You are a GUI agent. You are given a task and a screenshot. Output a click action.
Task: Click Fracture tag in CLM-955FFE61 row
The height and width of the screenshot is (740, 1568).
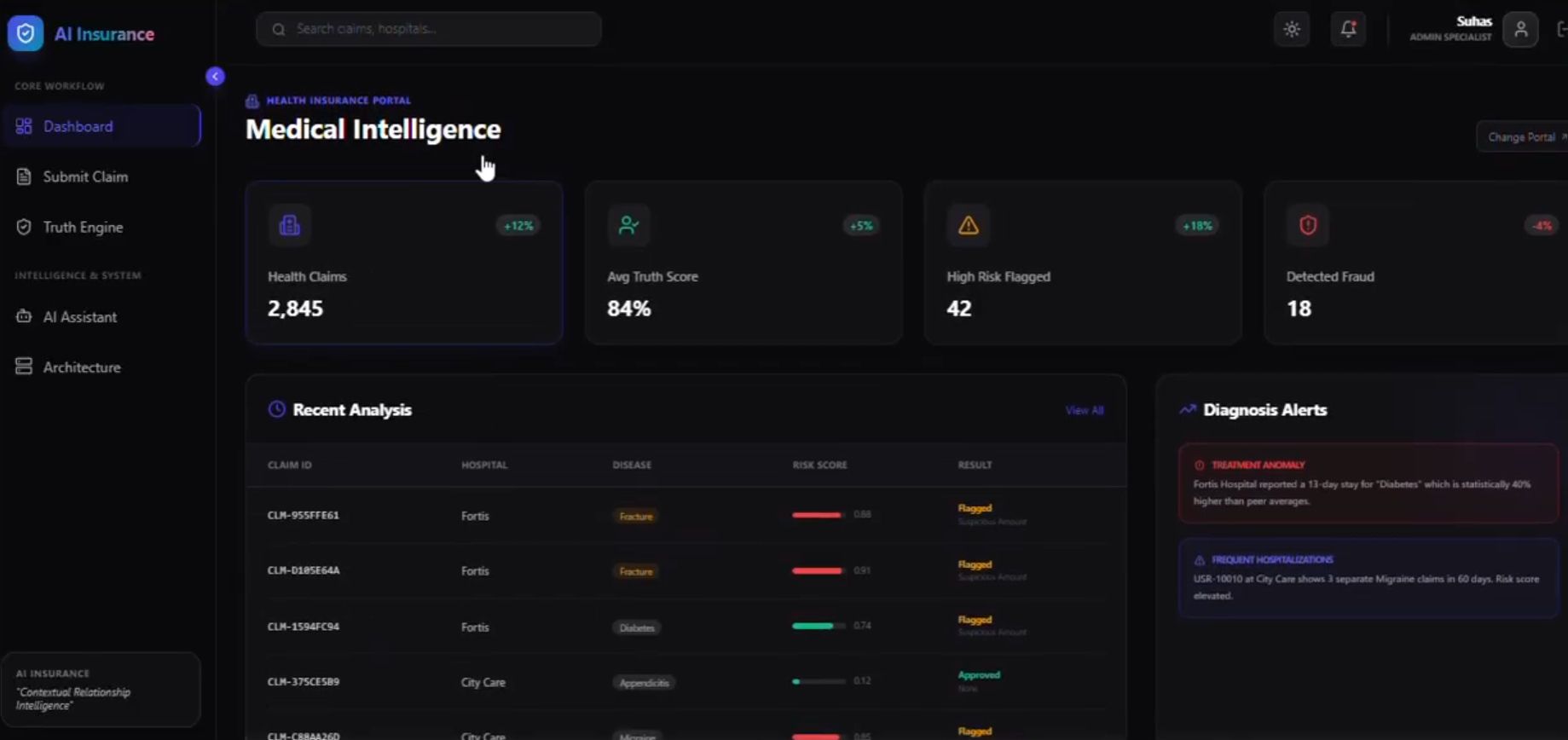click(x=636, y=517)
